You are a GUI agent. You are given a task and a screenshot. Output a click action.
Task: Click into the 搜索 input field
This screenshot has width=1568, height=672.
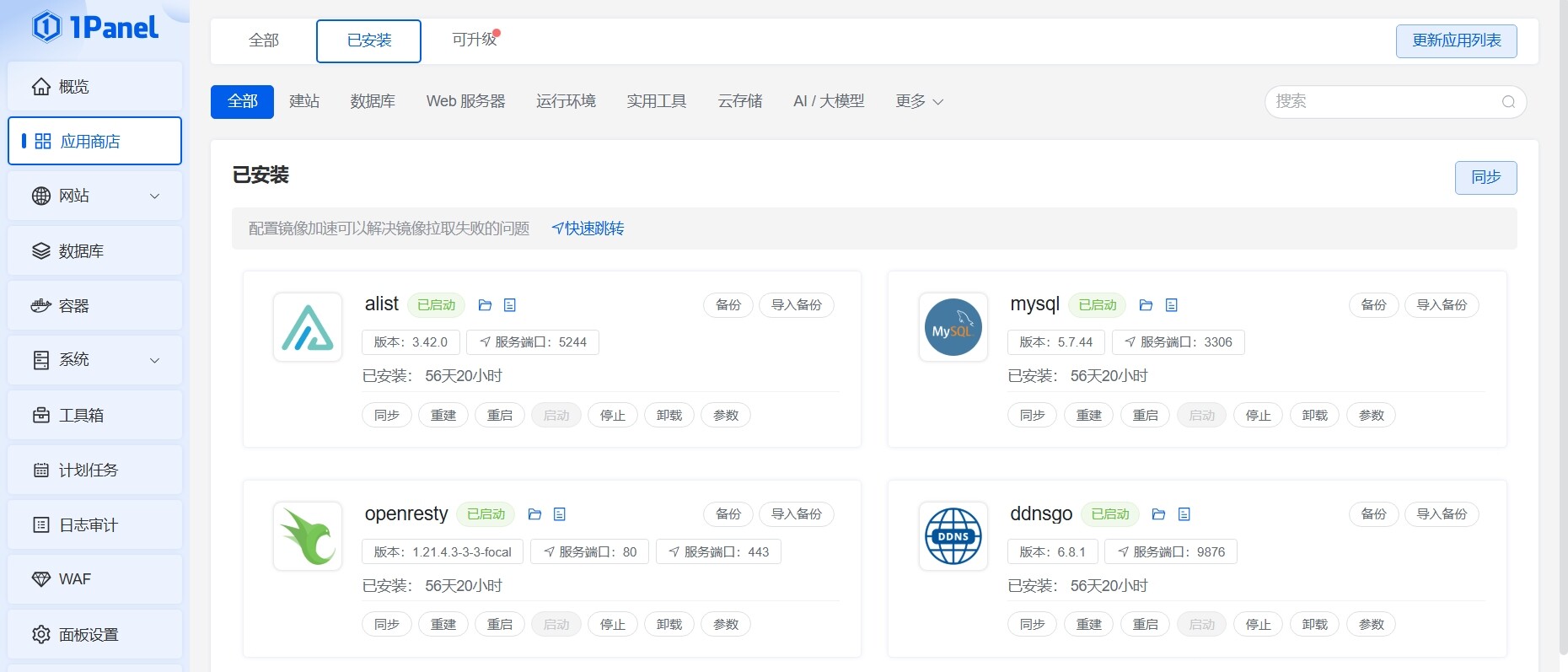pos(1383,102)
